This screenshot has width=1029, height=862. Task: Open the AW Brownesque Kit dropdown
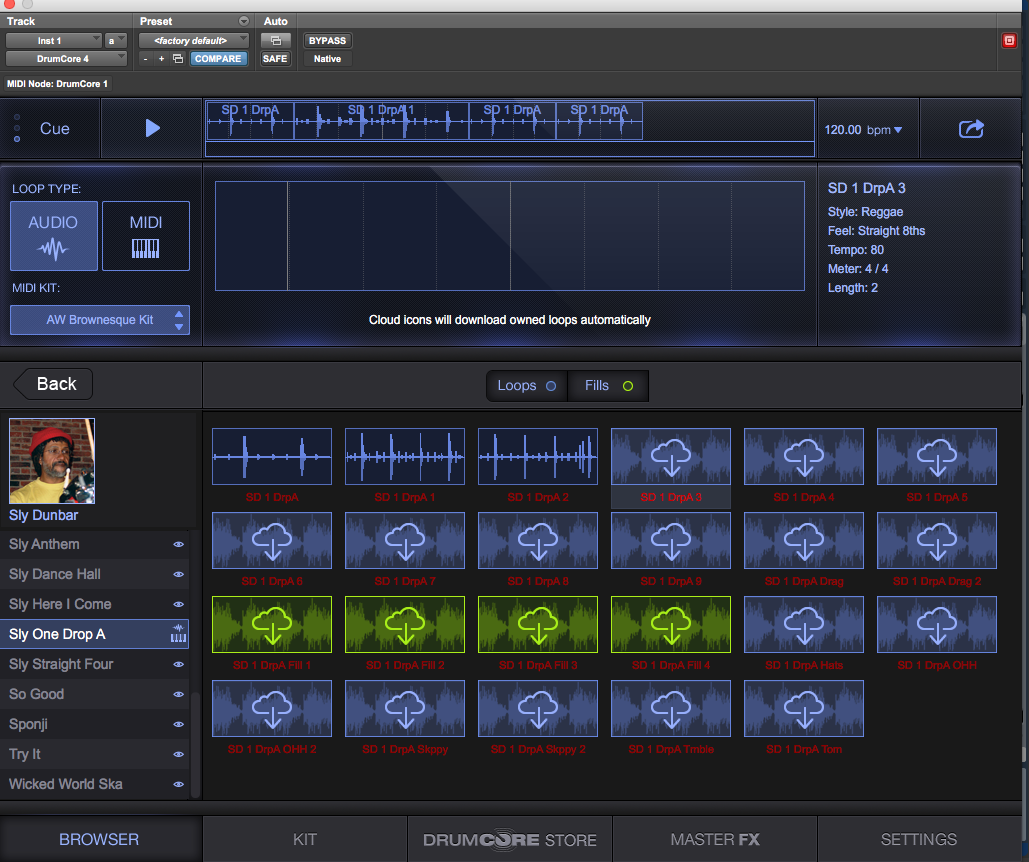pos(99,320)
